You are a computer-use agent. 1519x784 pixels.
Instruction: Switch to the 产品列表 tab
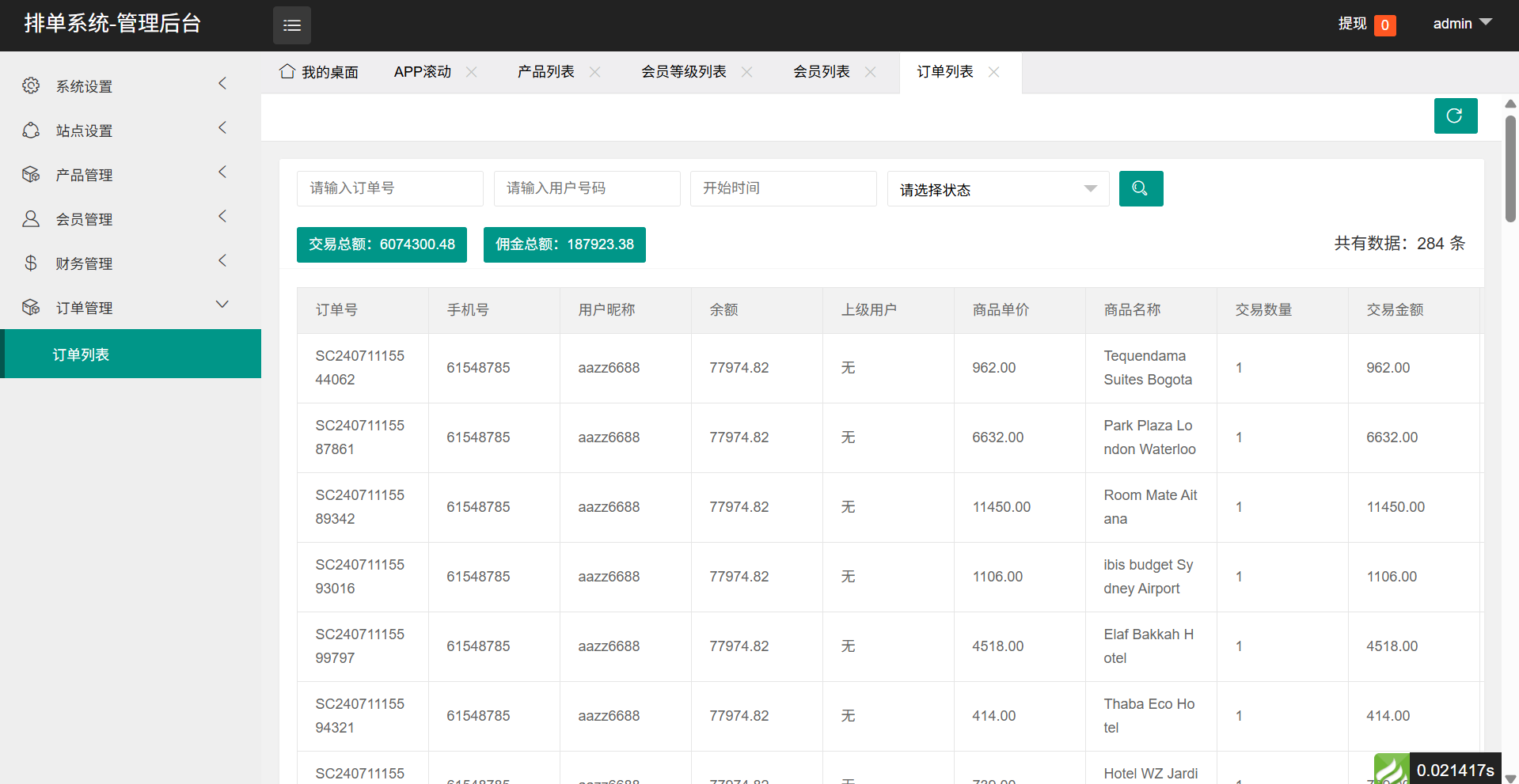(546, 72)
